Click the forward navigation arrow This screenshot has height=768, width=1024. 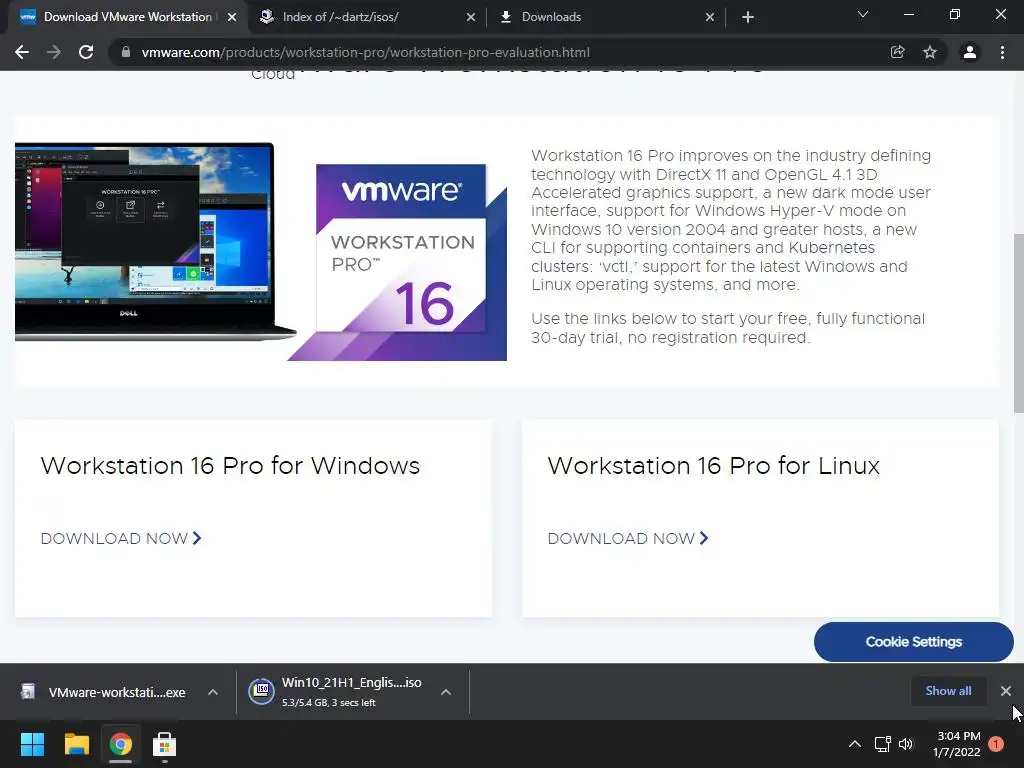(54, 52)
